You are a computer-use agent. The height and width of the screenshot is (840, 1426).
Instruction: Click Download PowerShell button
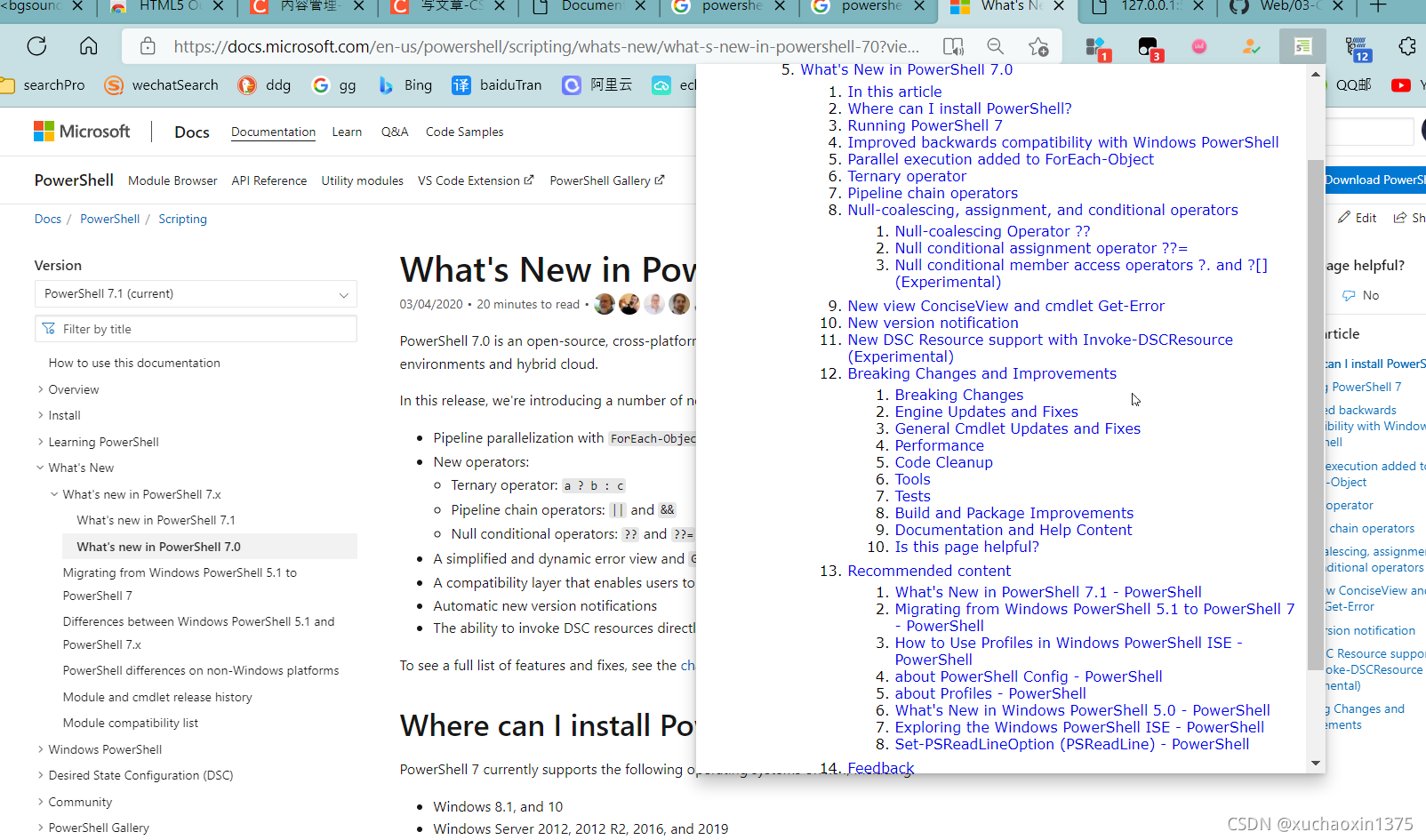[1374, 180]
